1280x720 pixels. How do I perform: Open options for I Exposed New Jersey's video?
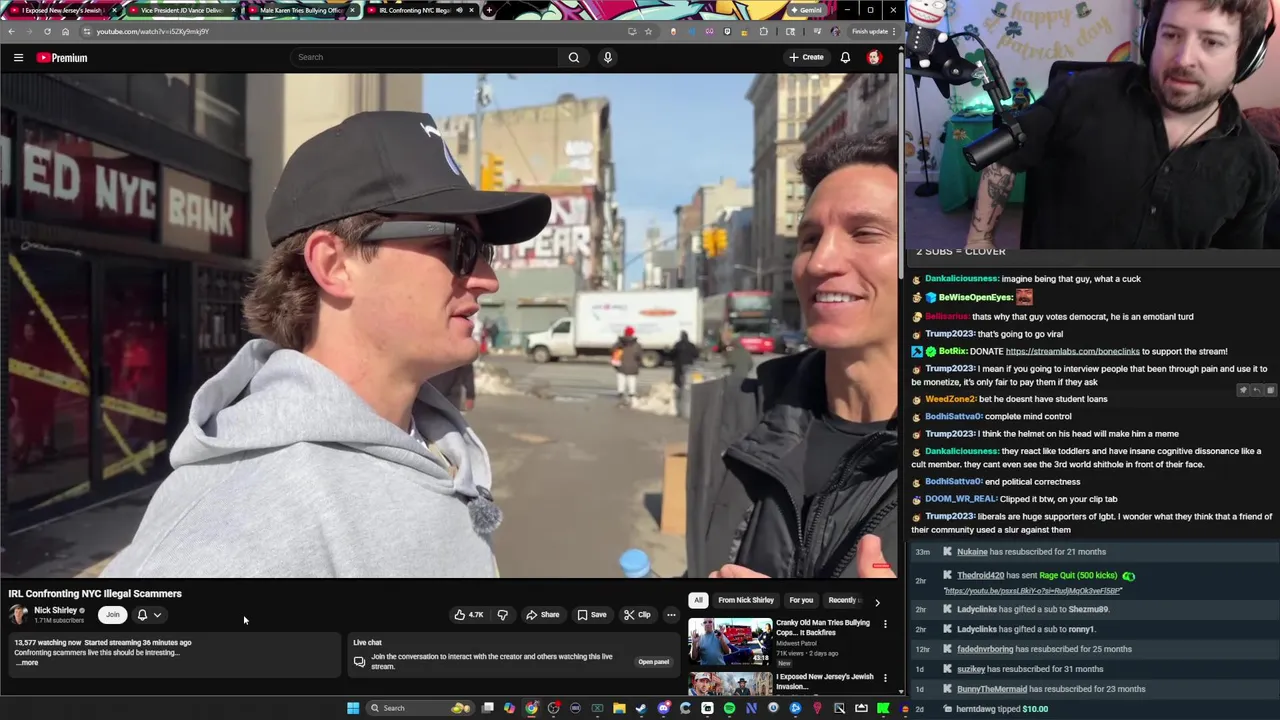point(885,678)
